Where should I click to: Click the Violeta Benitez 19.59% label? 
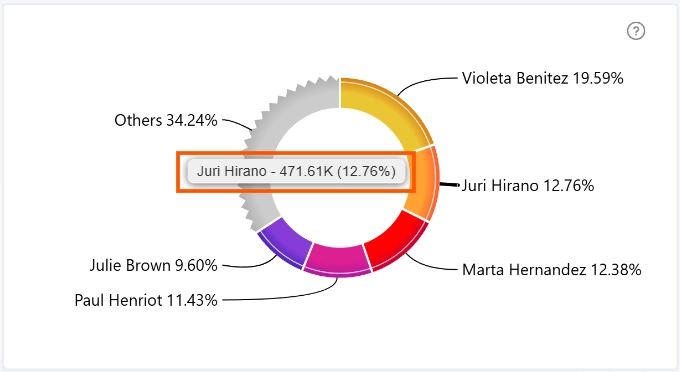click(x=542, y=78)
